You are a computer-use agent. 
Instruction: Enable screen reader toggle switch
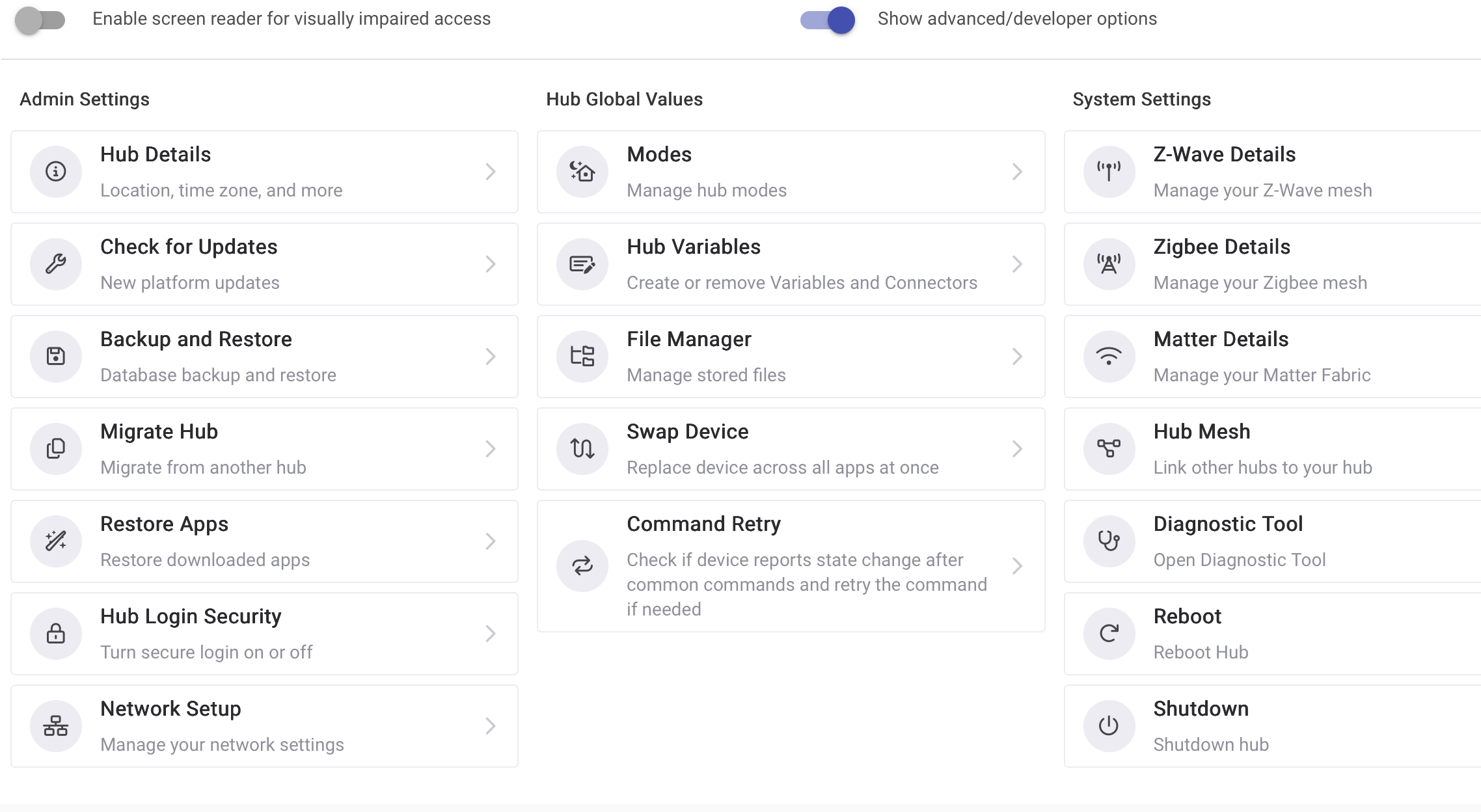pyautogui.click(x=40, y=20)
